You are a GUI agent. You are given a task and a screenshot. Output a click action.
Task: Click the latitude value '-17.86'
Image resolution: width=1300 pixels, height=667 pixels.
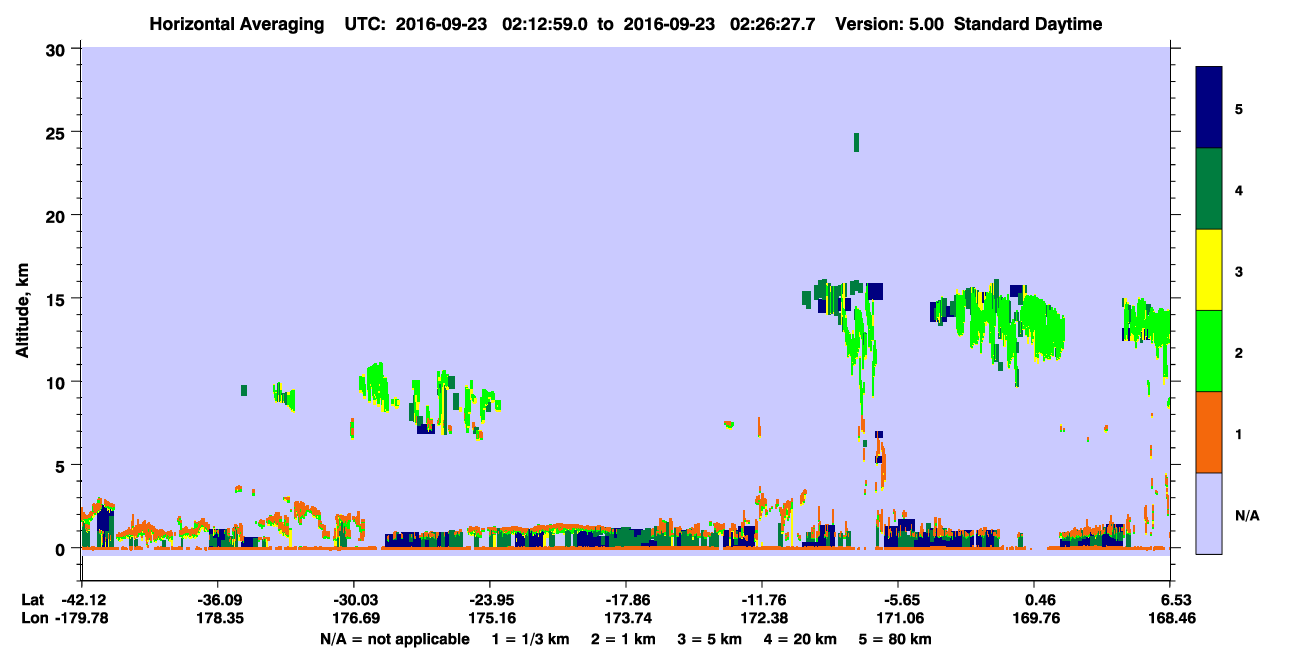click(x=625, y=599)
